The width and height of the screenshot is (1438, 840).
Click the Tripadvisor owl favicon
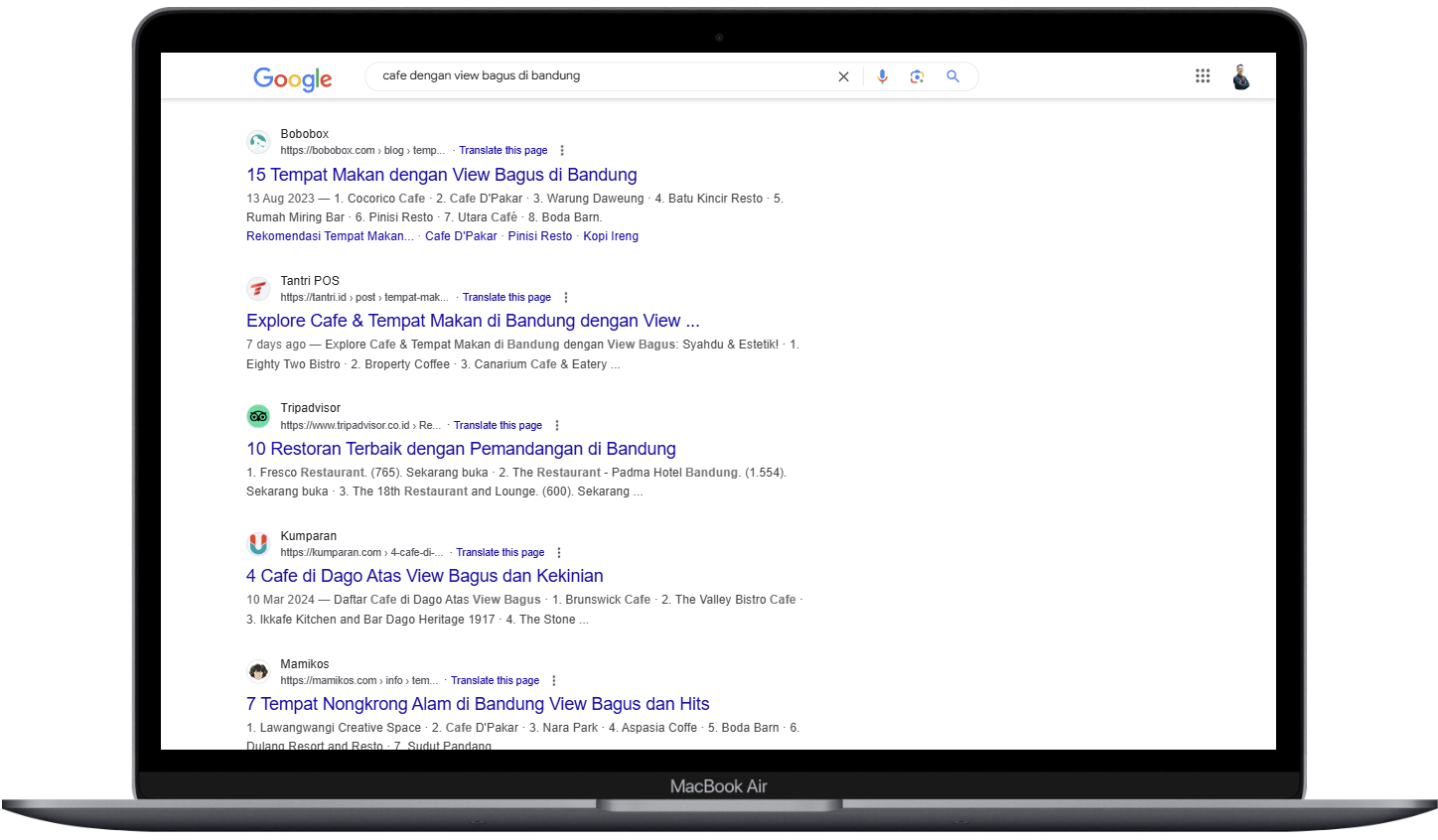tap(258, 416)
